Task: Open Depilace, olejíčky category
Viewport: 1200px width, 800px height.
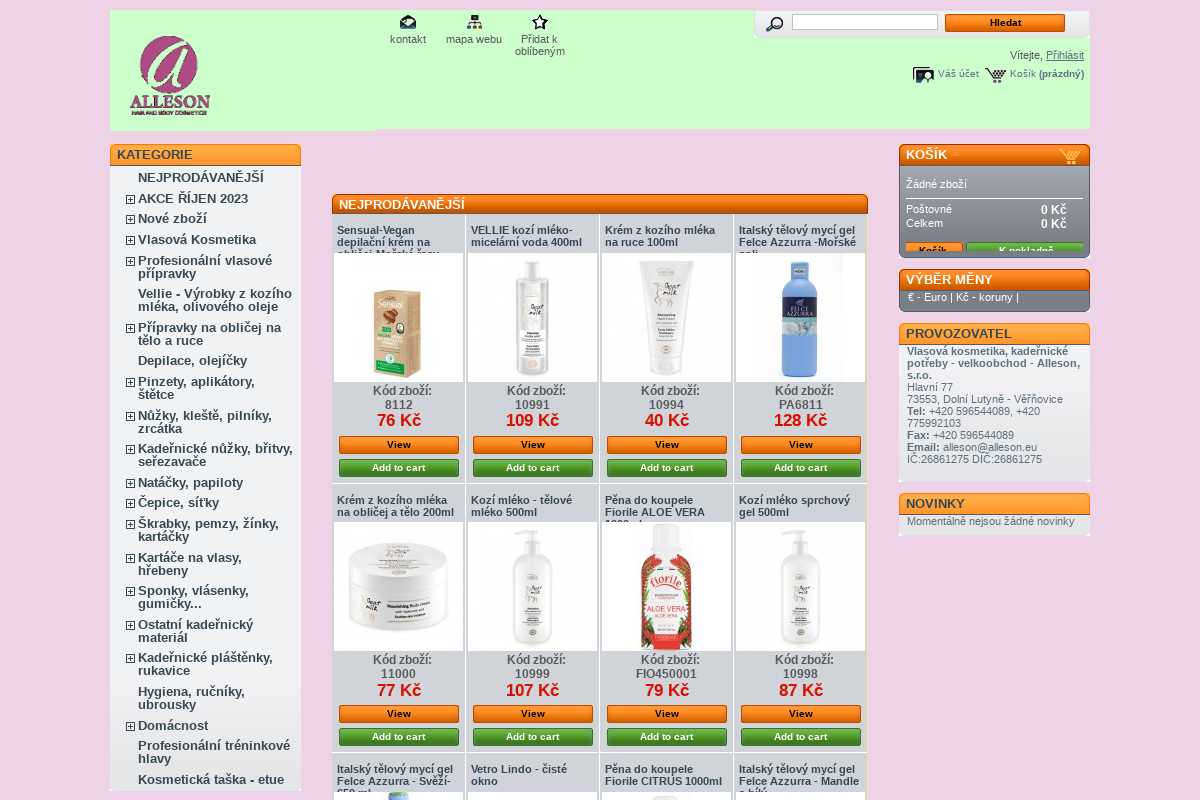Action: (x=192, y=361)
